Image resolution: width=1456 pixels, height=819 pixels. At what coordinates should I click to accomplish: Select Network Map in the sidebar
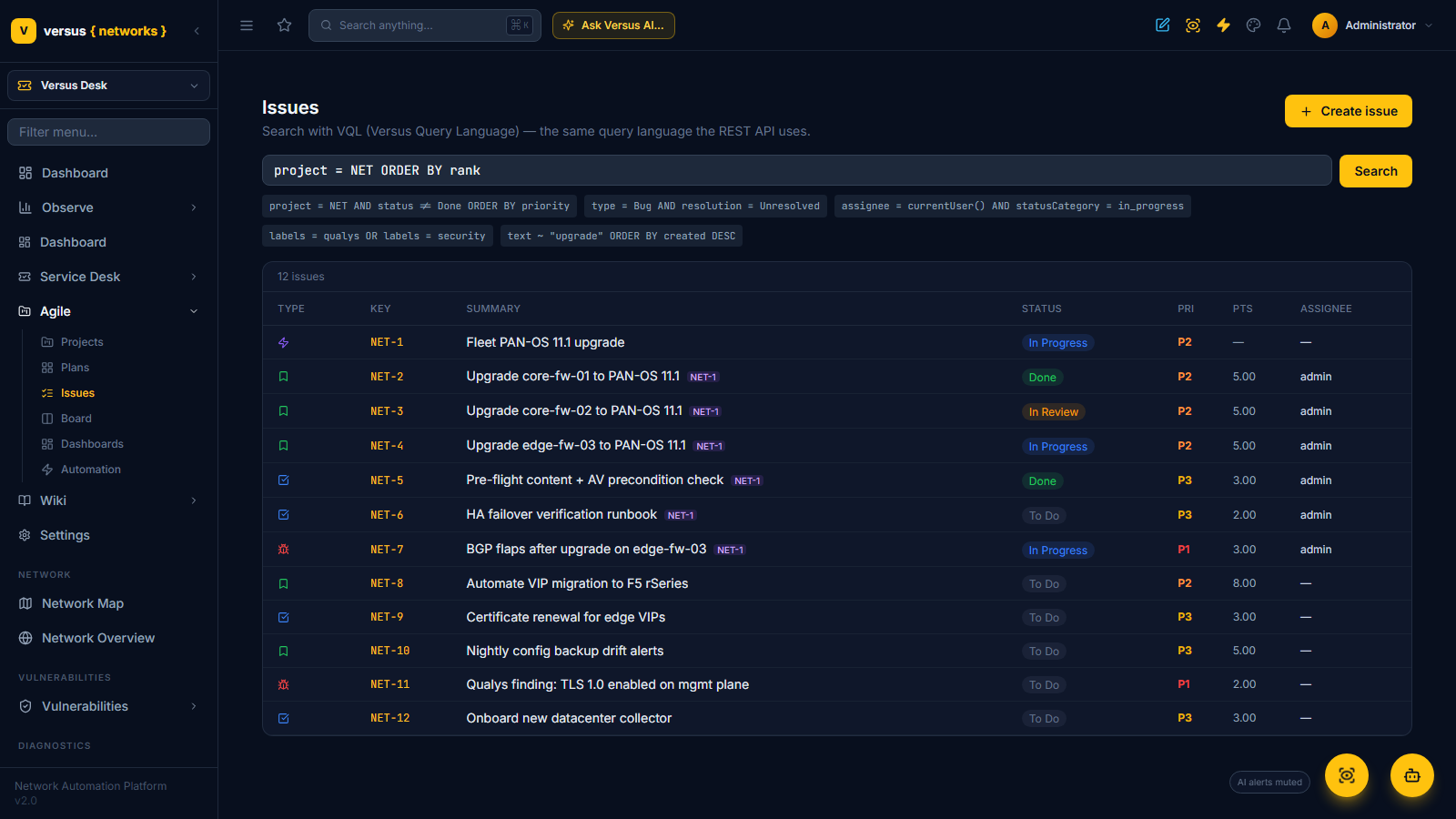[x=82, y=603]
